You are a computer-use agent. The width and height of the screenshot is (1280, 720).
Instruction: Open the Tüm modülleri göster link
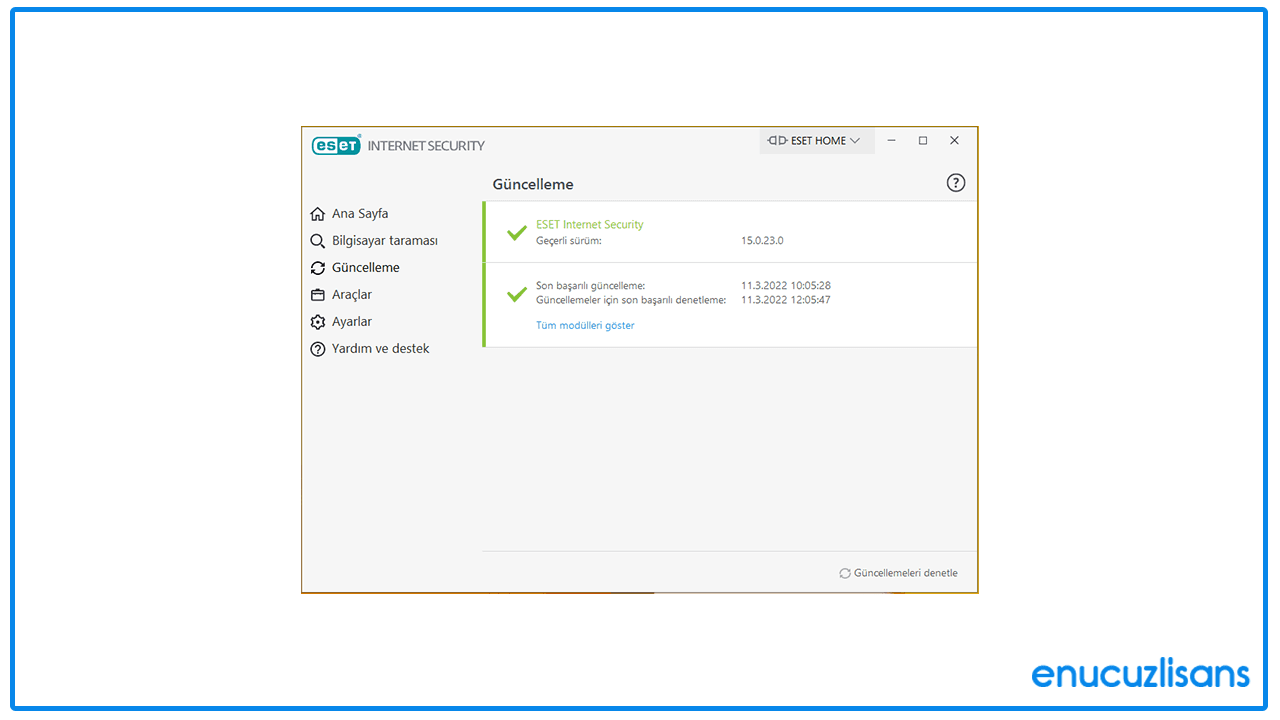pos(585,325)
